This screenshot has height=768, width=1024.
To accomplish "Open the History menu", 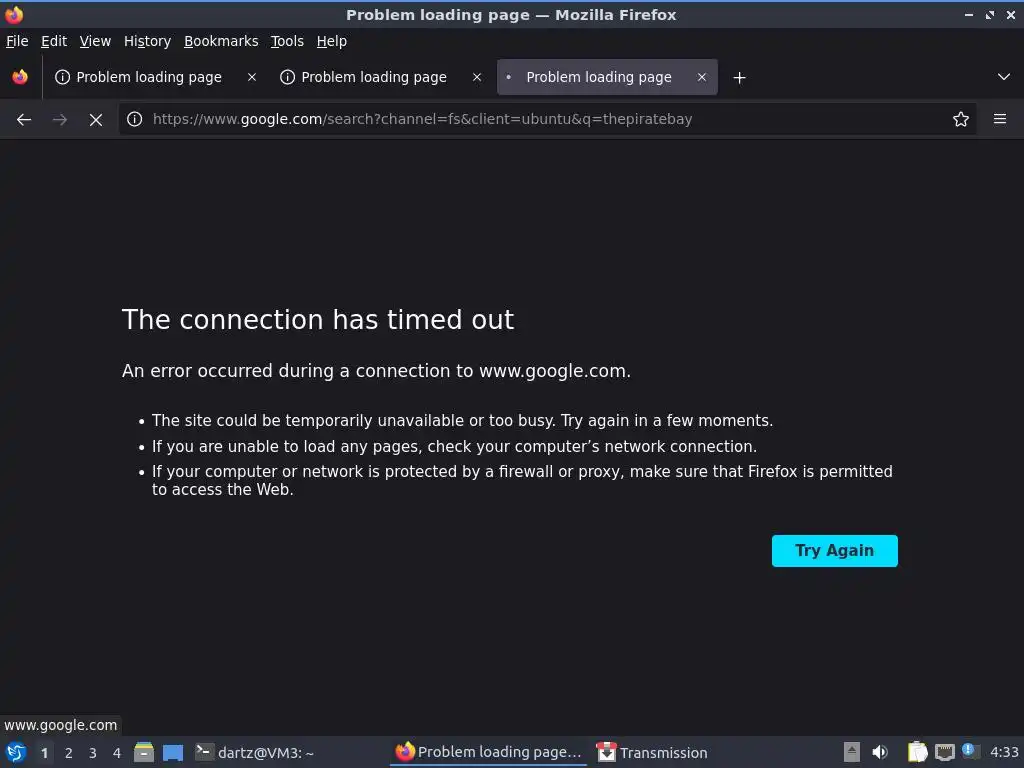I will pos(148,41).
